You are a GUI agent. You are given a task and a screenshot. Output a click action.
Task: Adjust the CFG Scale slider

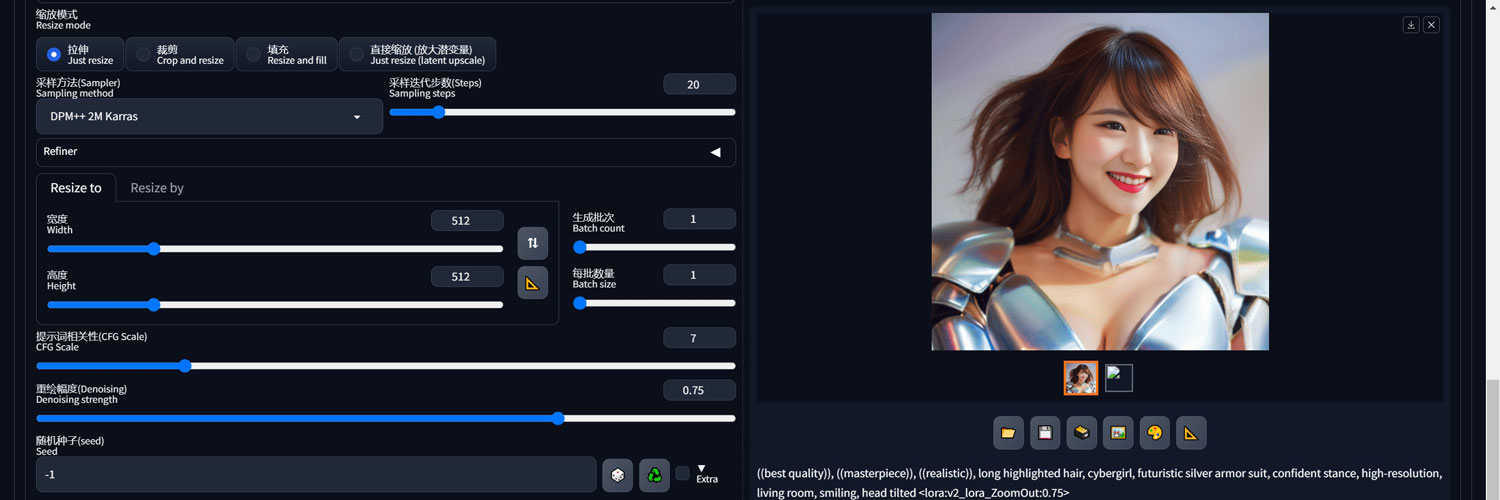pos(386,366)
